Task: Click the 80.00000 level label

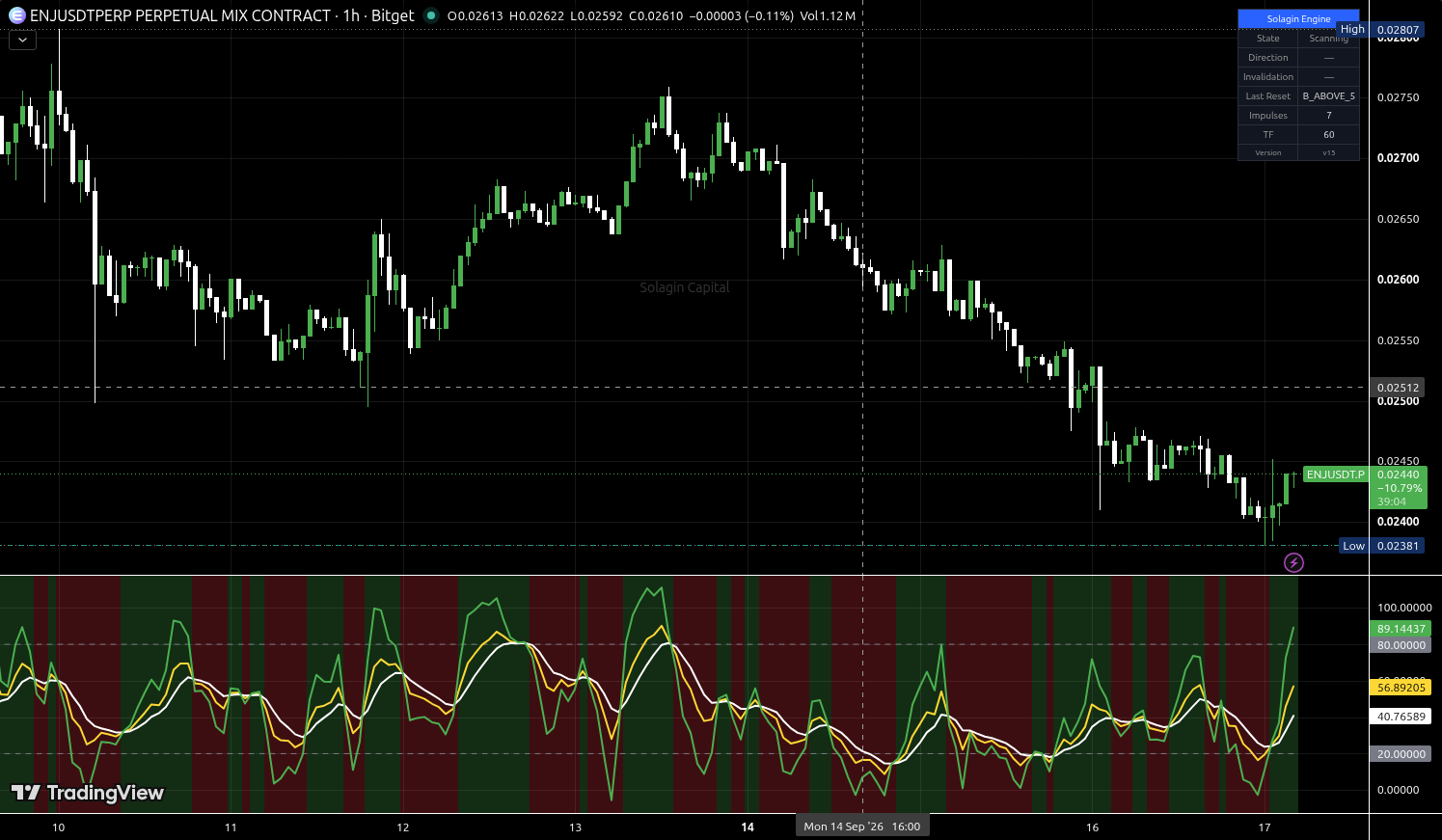Action: click(x=1401, y=645)
